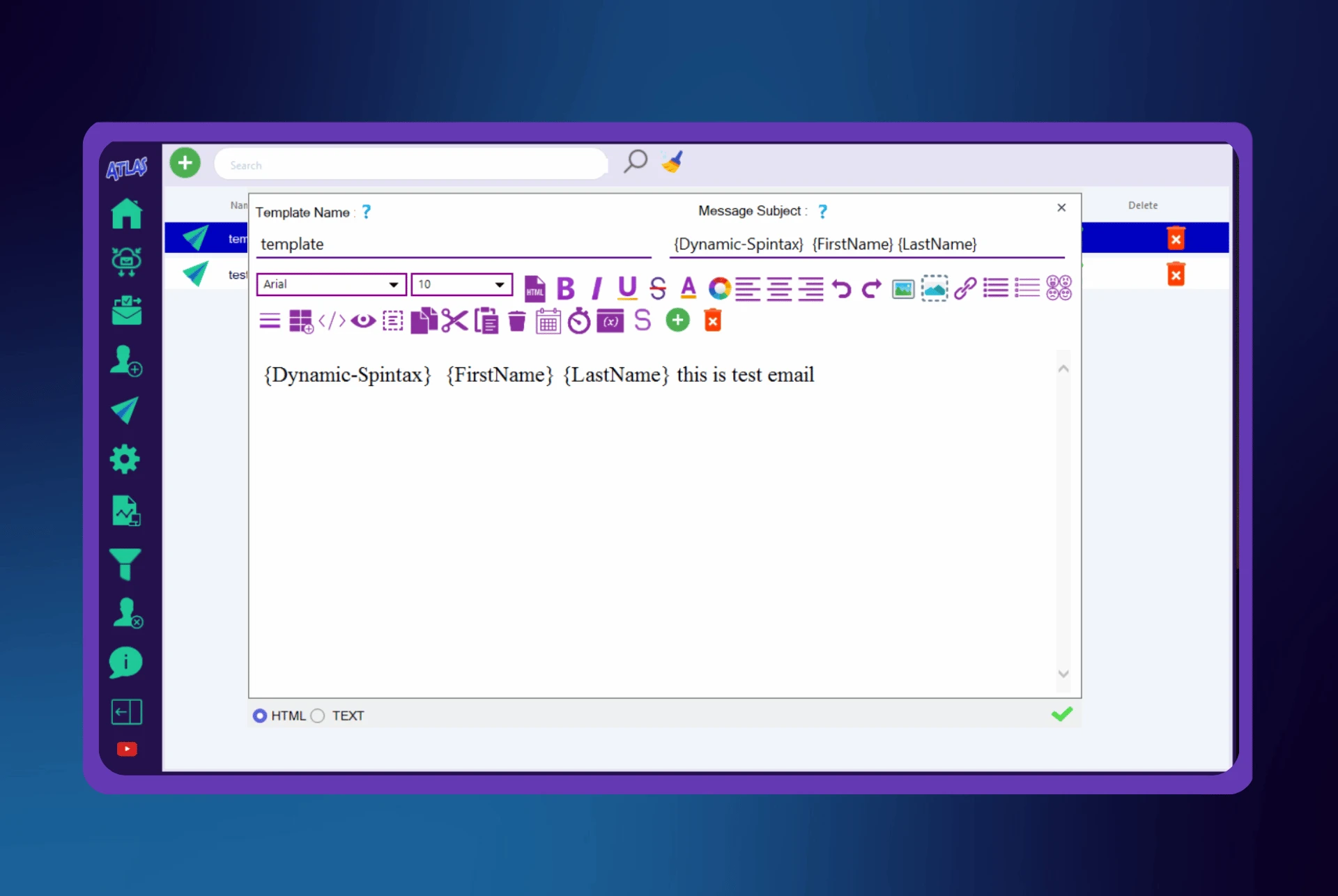Select the HTML radio button
Viewport: 1338px width, 896px height.
(260, 716)
